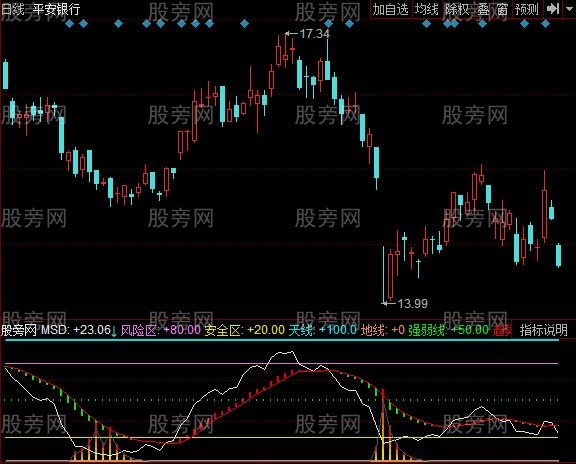
Task: Click the blue diamond above the 17.34 peak
Action: click(328, 24)
